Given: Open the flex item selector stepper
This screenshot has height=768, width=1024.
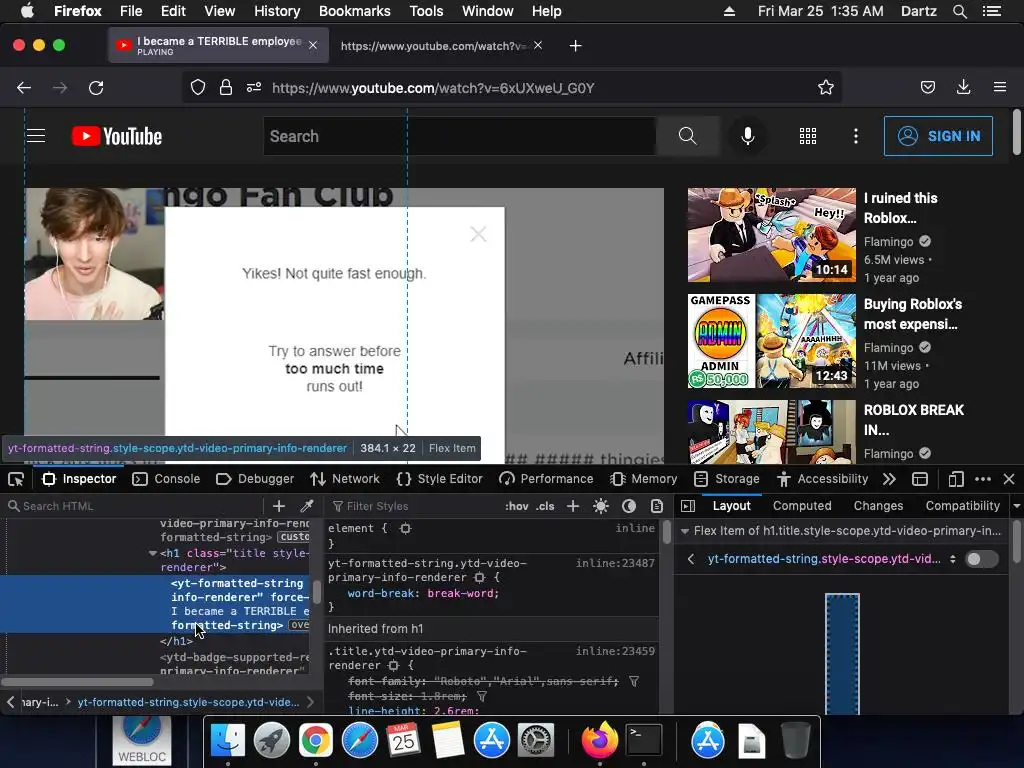Looking at the screenshot, I should (953, 559).
